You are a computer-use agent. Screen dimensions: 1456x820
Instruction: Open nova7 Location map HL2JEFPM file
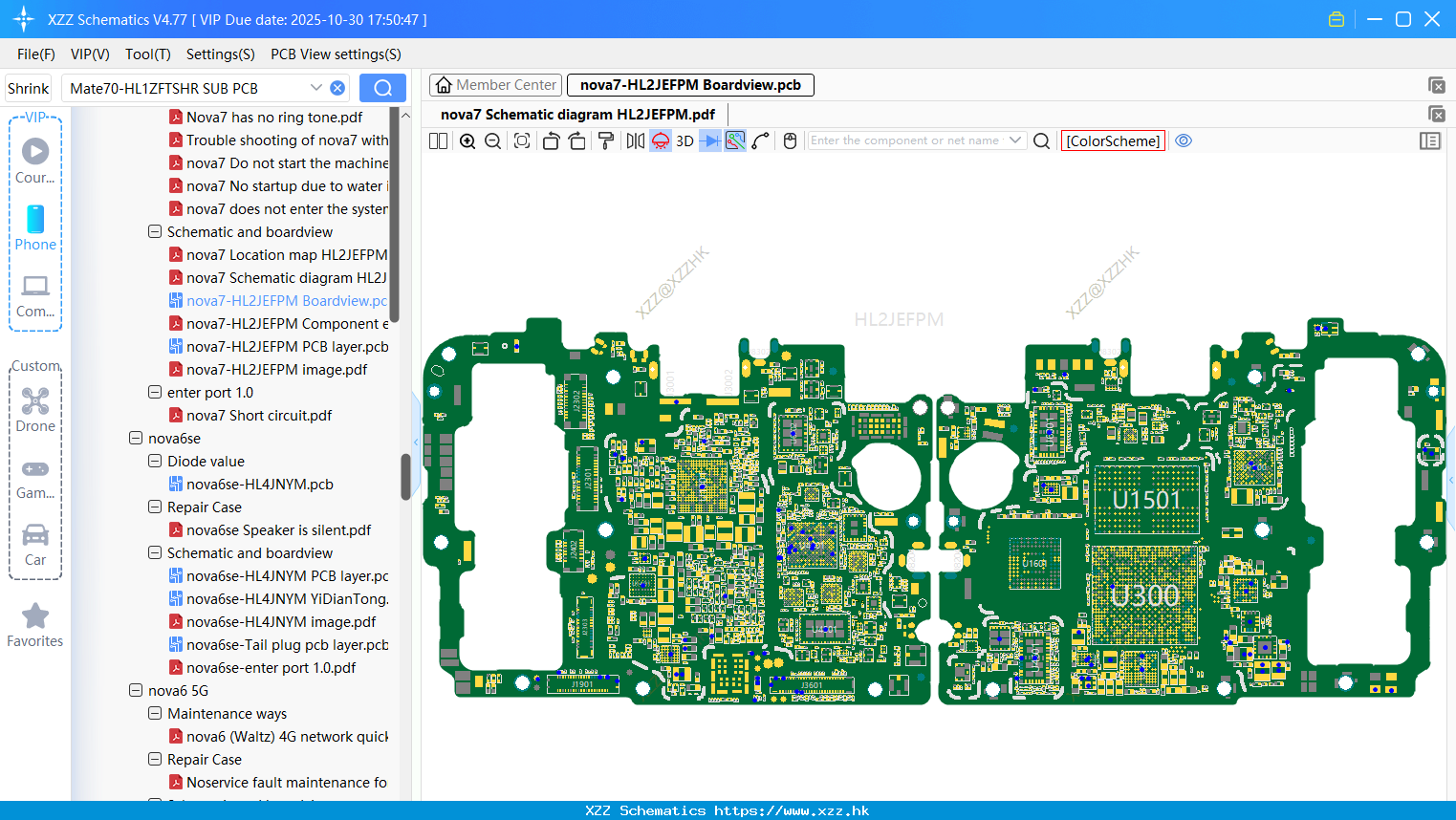278,255
